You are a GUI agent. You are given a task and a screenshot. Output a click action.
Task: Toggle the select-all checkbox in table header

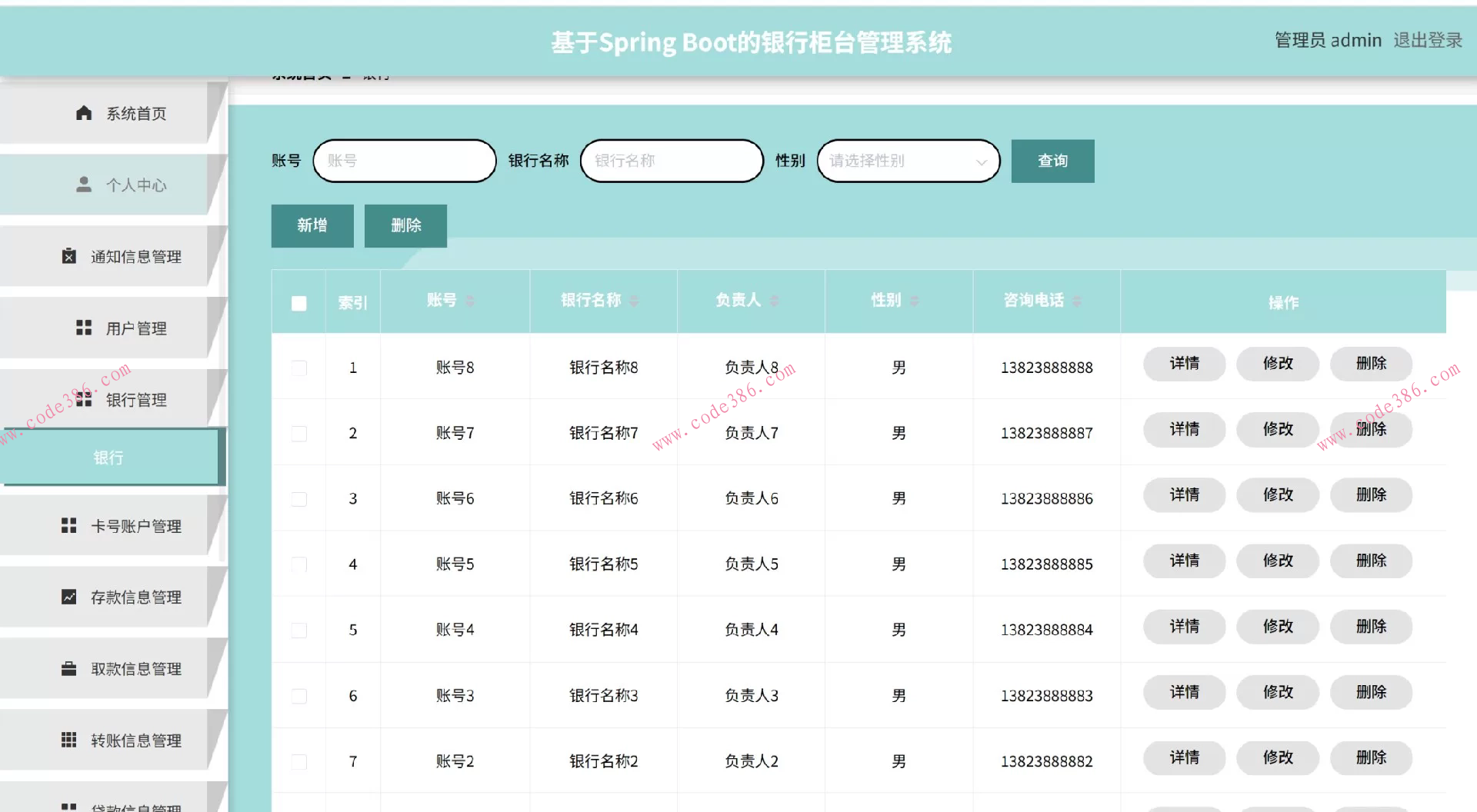click(298, 304)
